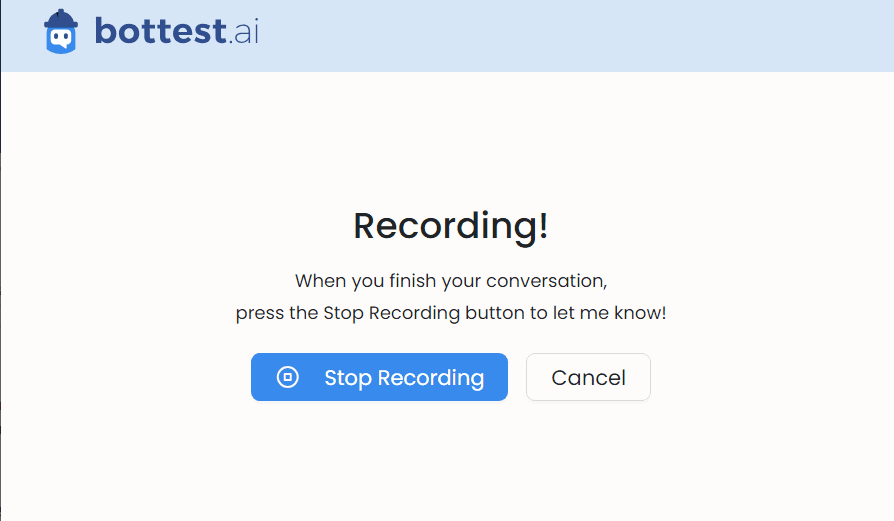Viewport: 894px width, 521px height.
Task: Click the exclamation mark of the 'Recording!' title
Action: pos(543,226)
